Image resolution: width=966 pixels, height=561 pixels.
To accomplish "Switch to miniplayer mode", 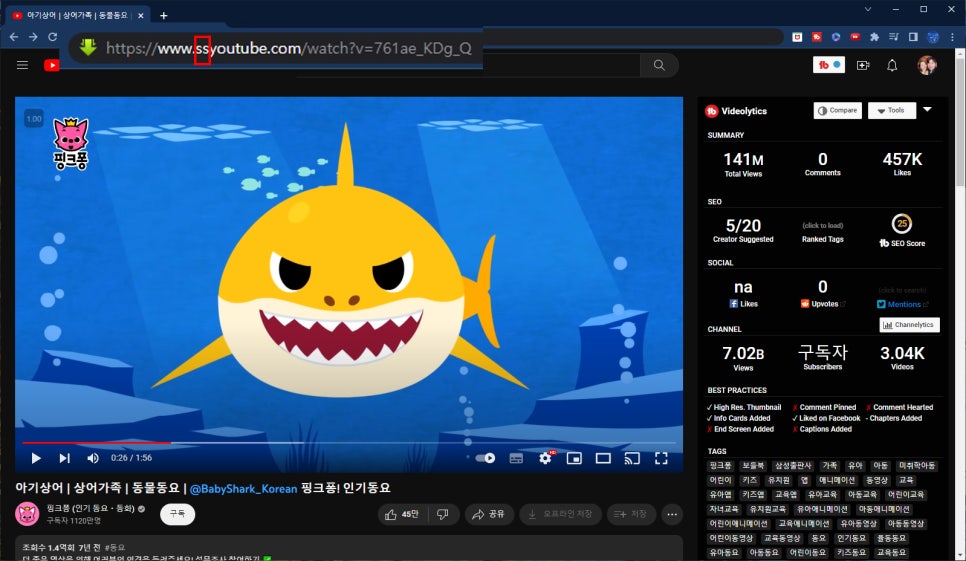I will pos(574,458).
